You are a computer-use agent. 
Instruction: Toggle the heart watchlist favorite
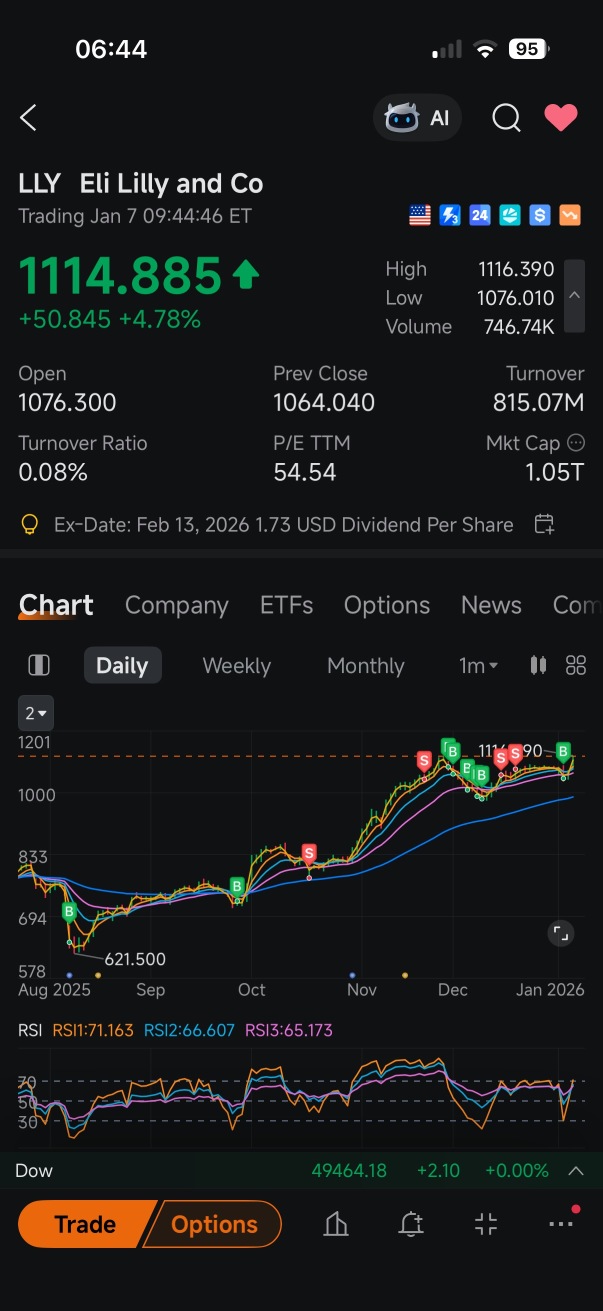coord(561,118)
